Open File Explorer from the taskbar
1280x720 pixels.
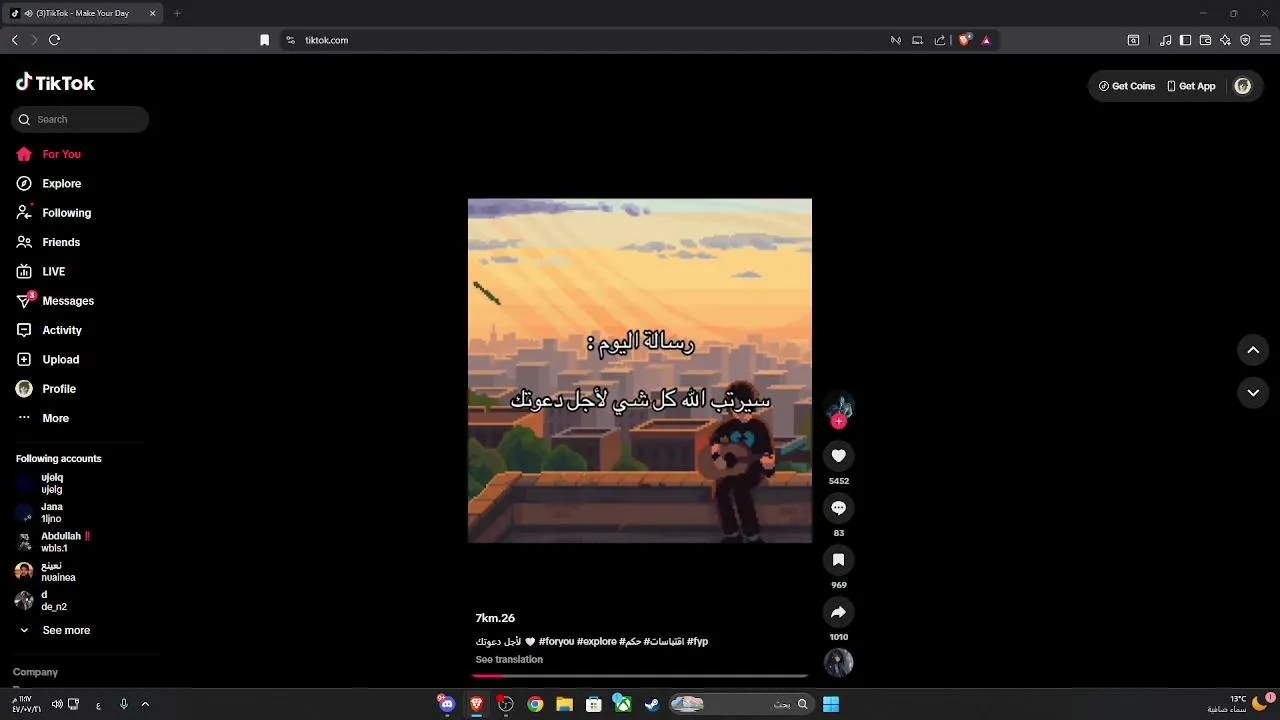point(564,704)
